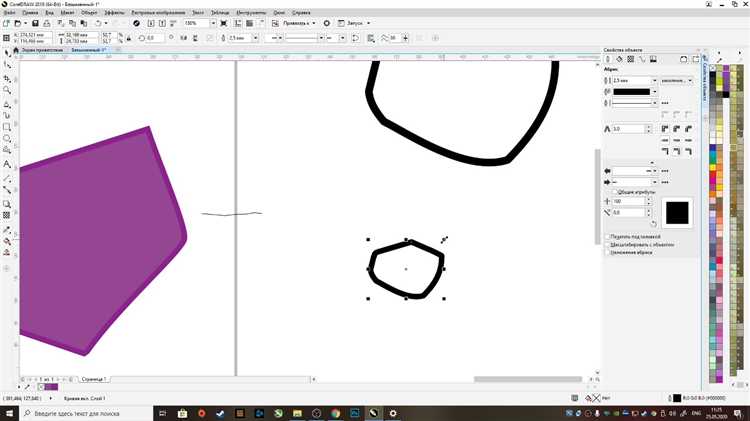The image size is (750, 421).
Task: Click the Copy icon in toolbar
Action: tap(72, 23)
